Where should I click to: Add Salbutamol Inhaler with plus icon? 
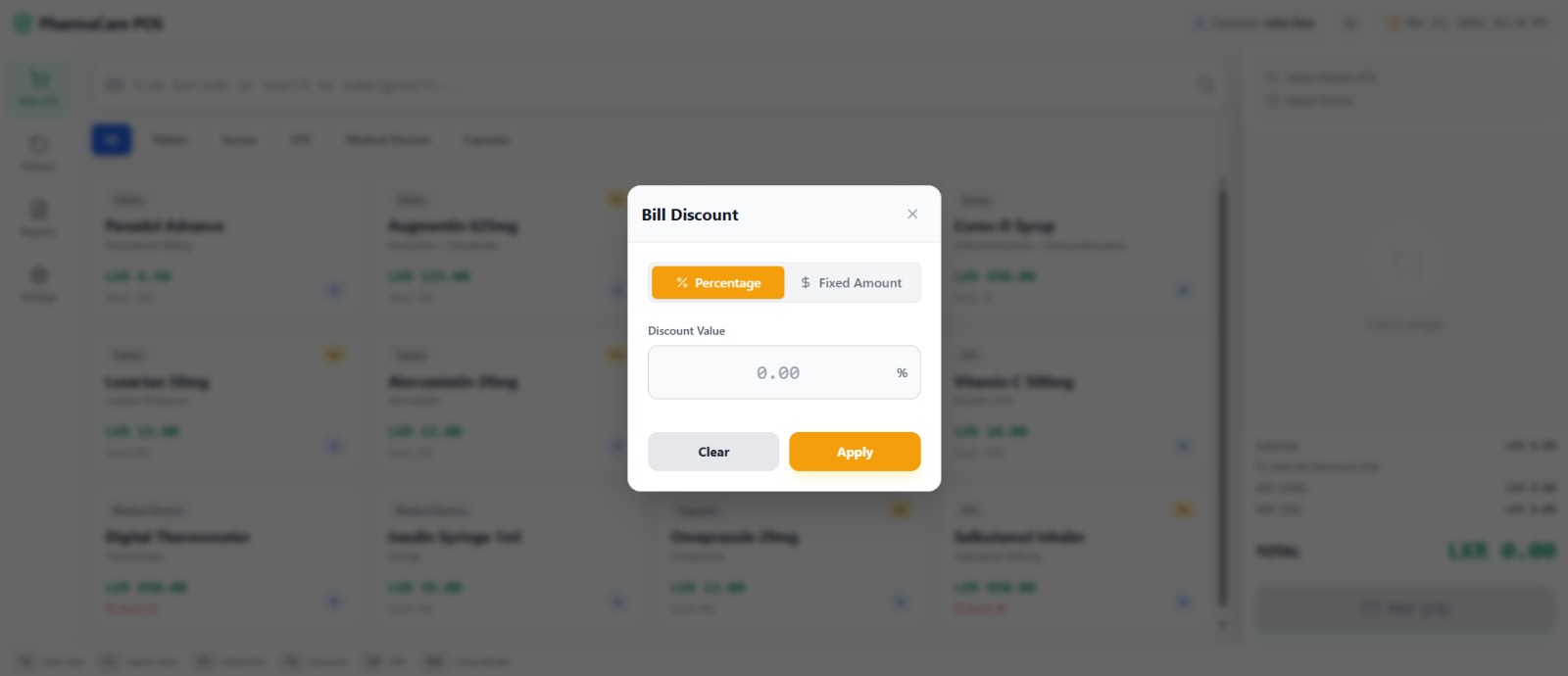(1183, 601)
